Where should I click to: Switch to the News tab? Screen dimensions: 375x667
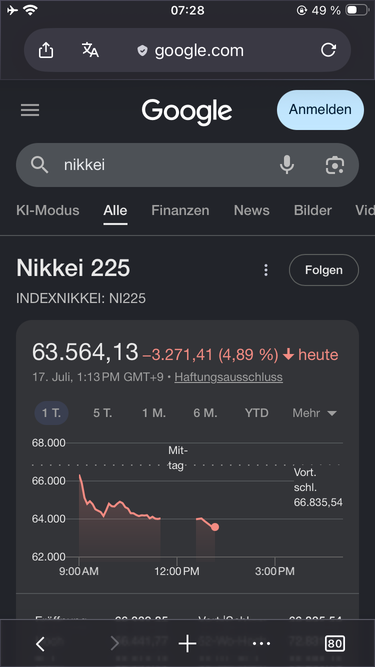click(252, 211)
